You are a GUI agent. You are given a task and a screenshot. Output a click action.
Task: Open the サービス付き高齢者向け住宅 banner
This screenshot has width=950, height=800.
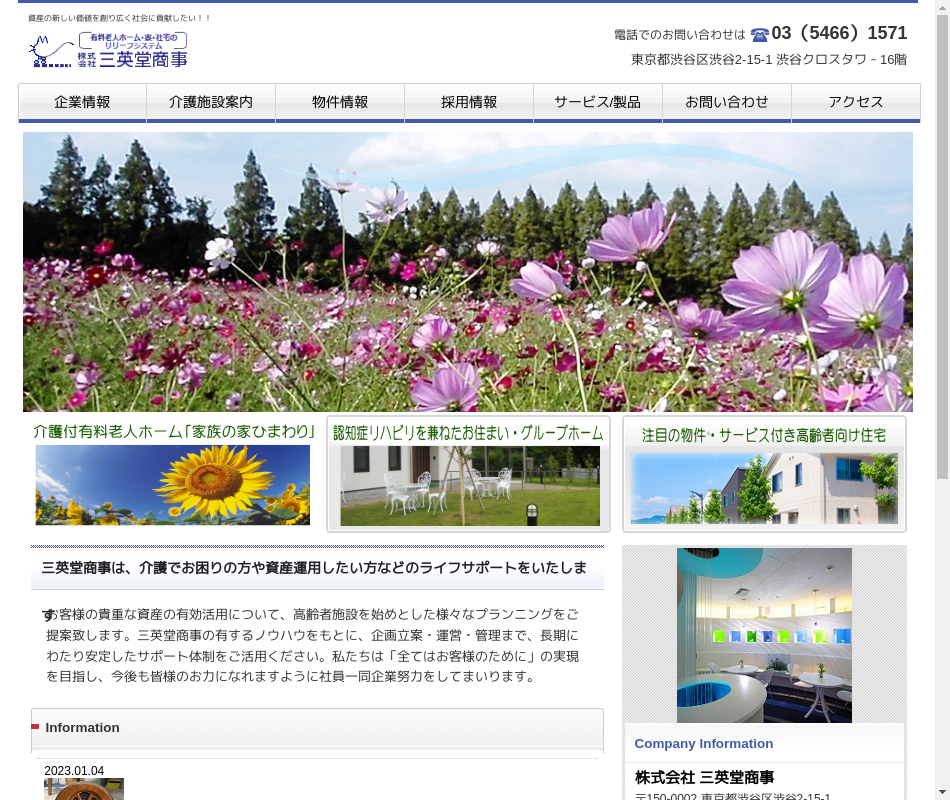(765, 474)
